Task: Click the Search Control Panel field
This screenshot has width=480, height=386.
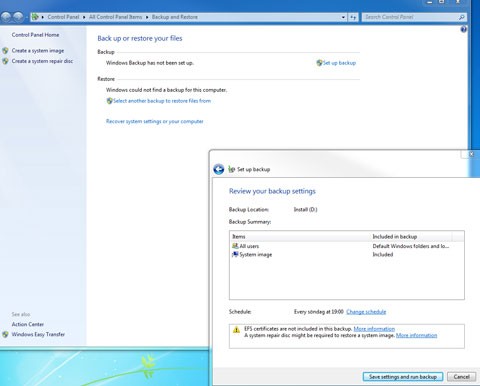Action: tap(414, 17)
